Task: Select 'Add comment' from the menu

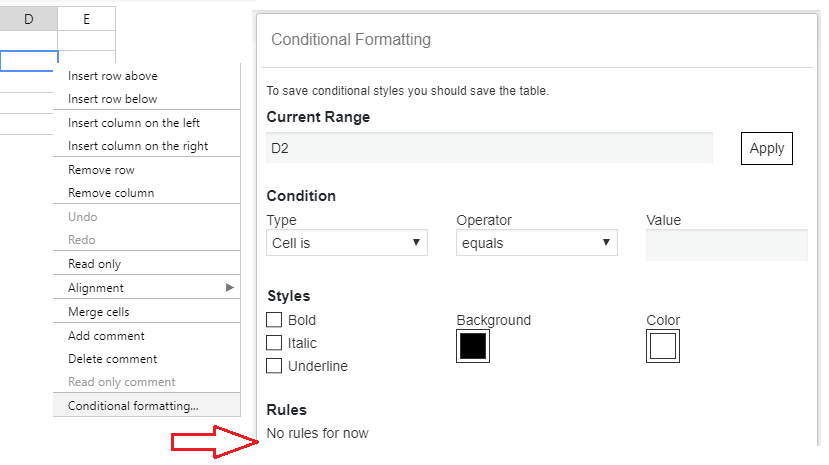Action: 106,336
